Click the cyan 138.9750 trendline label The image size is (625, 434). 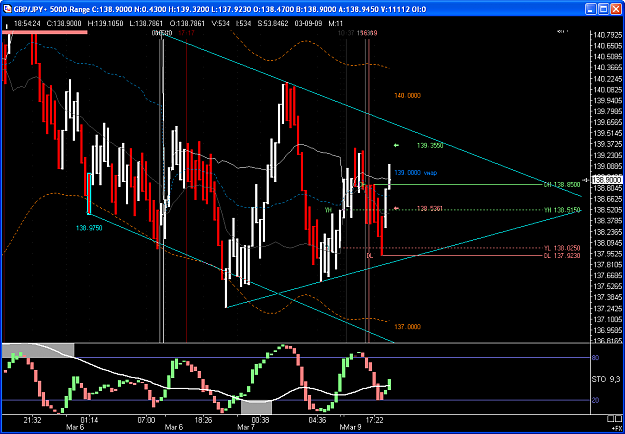tap(88, 228)
